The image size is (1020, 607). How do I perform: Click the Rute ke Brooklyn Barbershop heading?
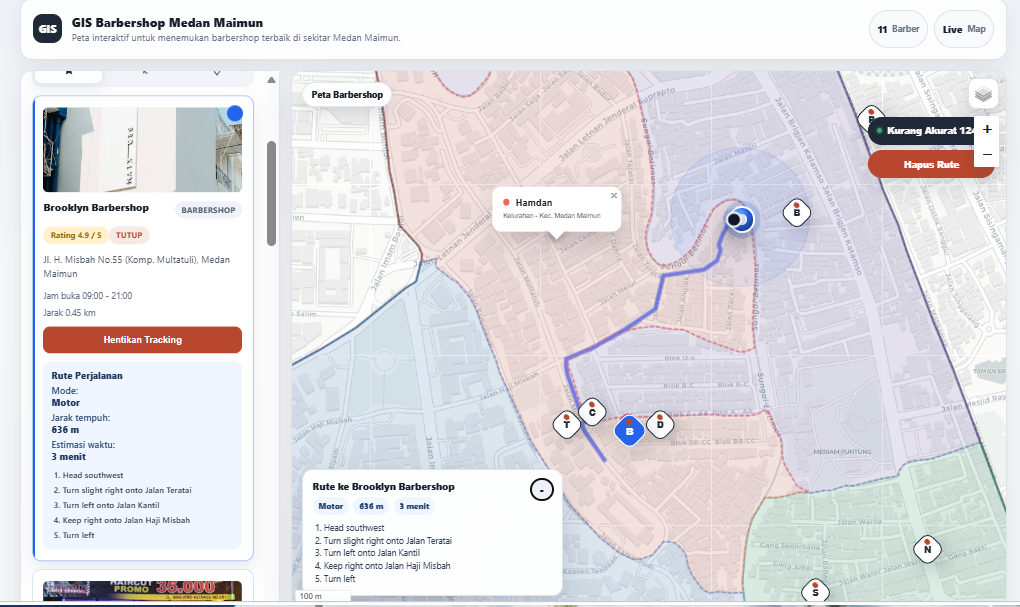(x=383, y=487)
